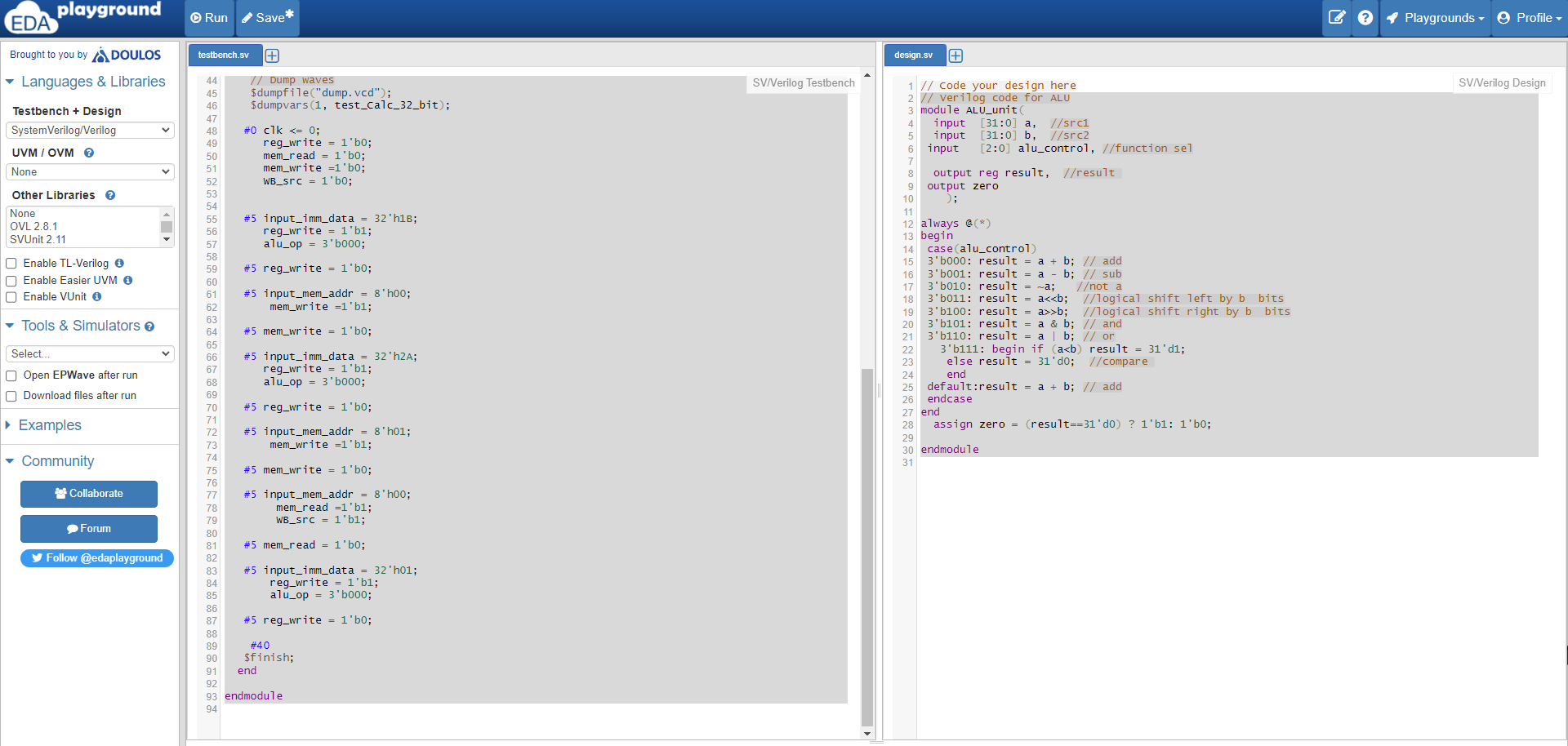Open the editor settings pencil icon
Viewport: 1568px width, 746px height.
[x=1337, y=17]
